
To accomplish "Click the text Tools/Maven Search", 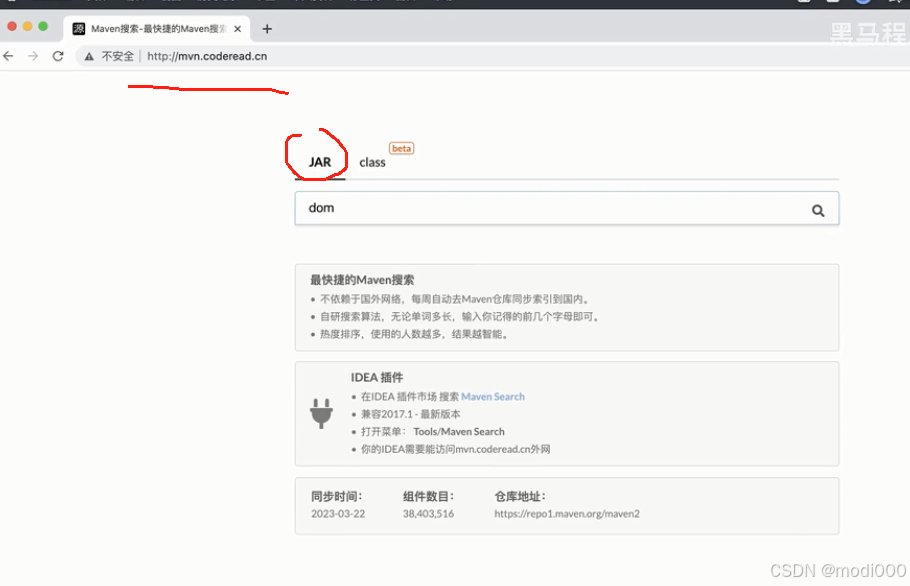I will (x=458, y=432).
